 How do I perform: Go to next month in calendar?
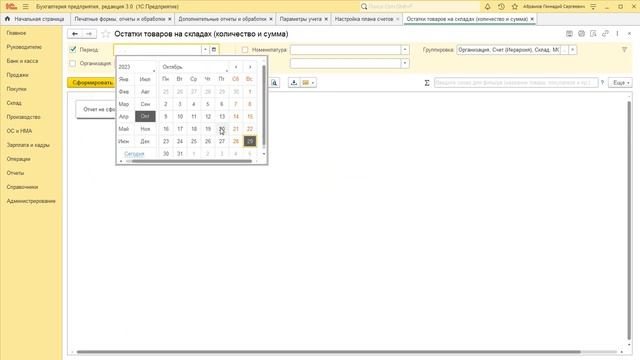pyautogui.click(x=250, y=67)
